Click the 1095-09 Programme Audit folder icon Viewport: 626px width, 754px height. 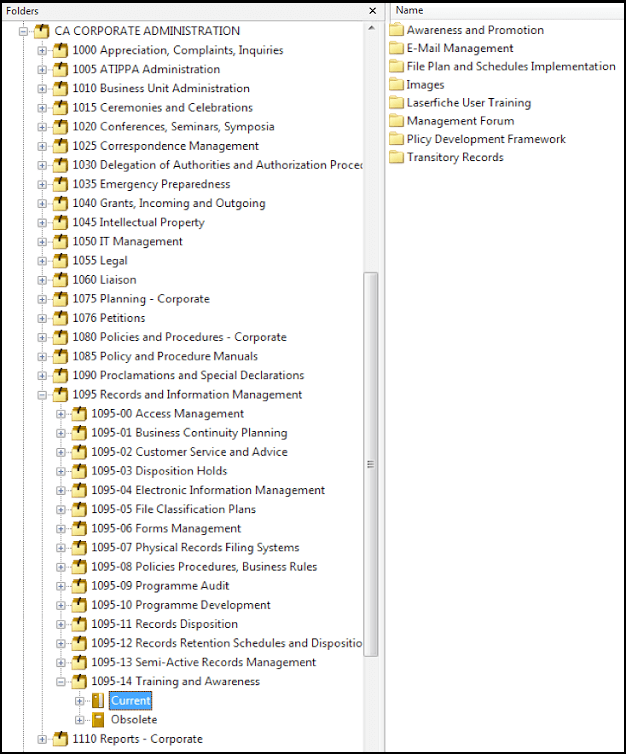pos(79,586)
